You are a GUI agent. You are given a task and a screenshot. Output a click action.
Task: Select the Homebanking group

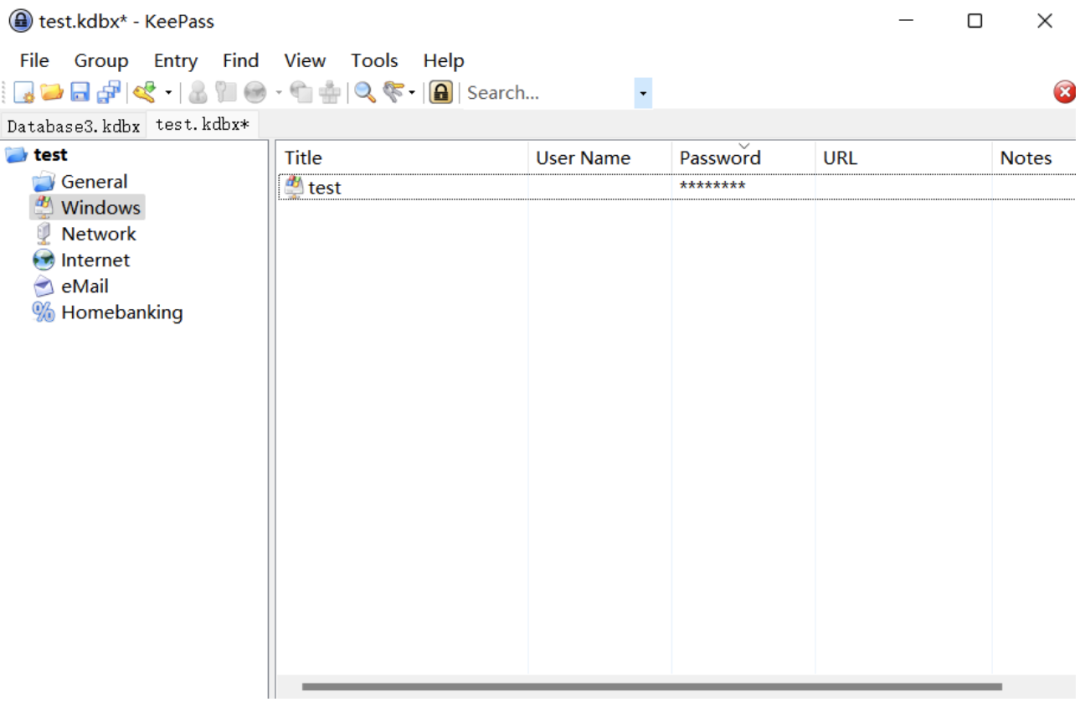[122, 313]
